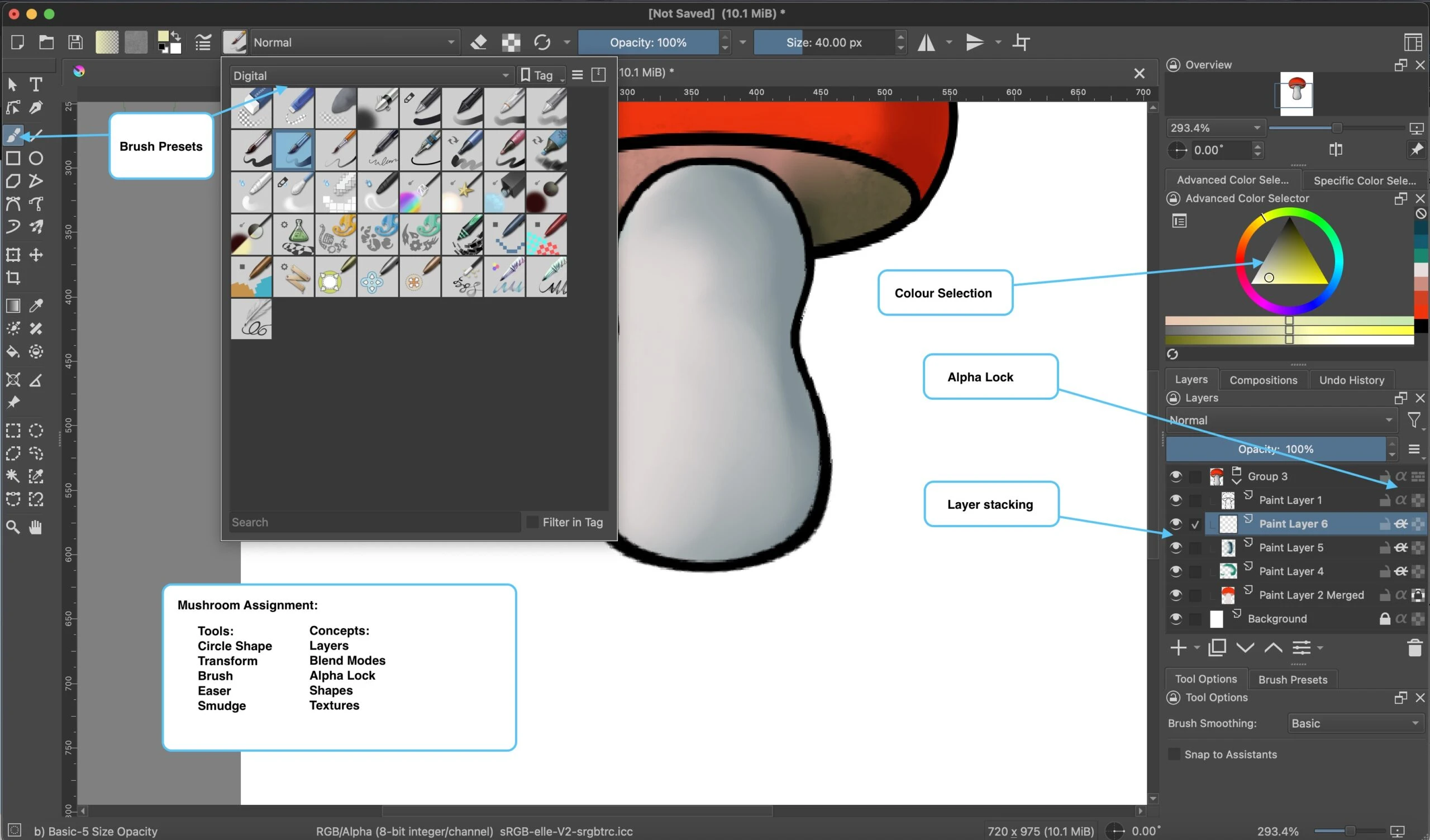Click horizontal mirror tool icon
The width and height of the screenshot is (1430, 840).
926,42
